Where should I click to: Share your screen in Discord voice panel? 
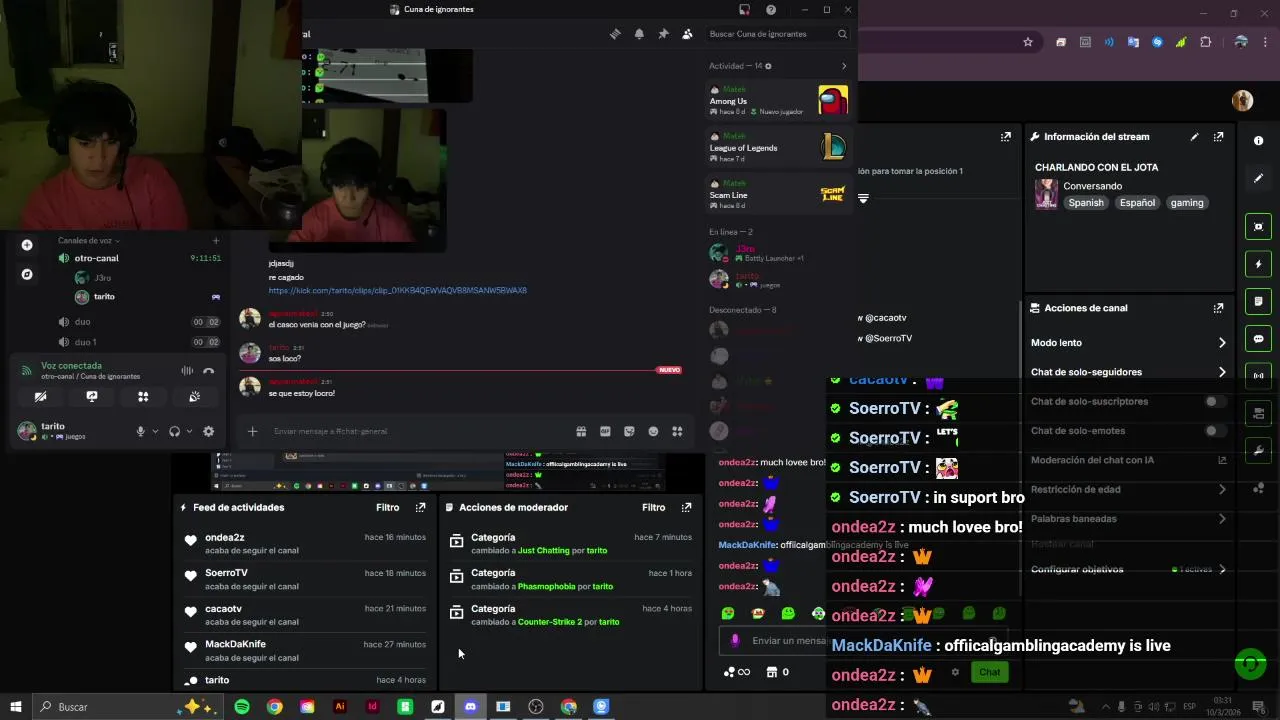92,397
